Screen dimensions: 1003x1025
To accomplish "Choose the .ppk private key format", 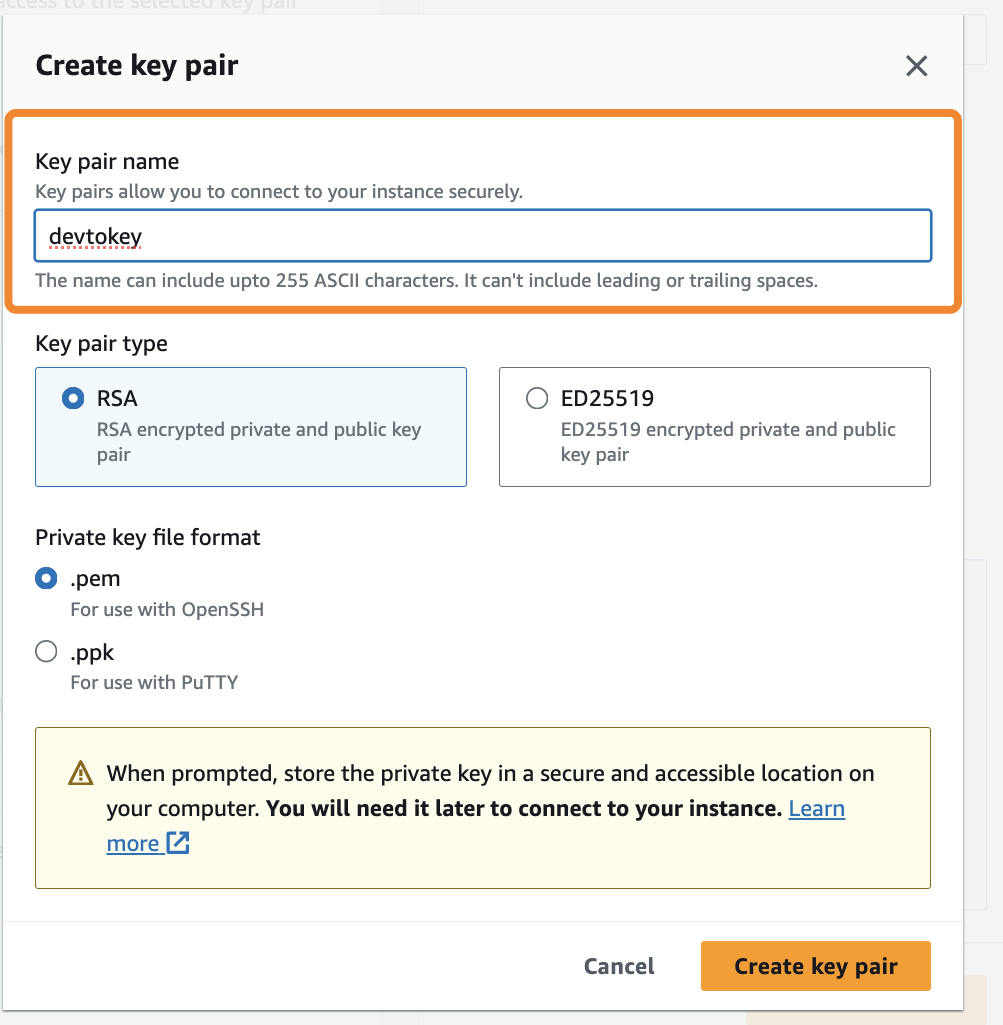I will pyautogui.click(x=46, y=652).
